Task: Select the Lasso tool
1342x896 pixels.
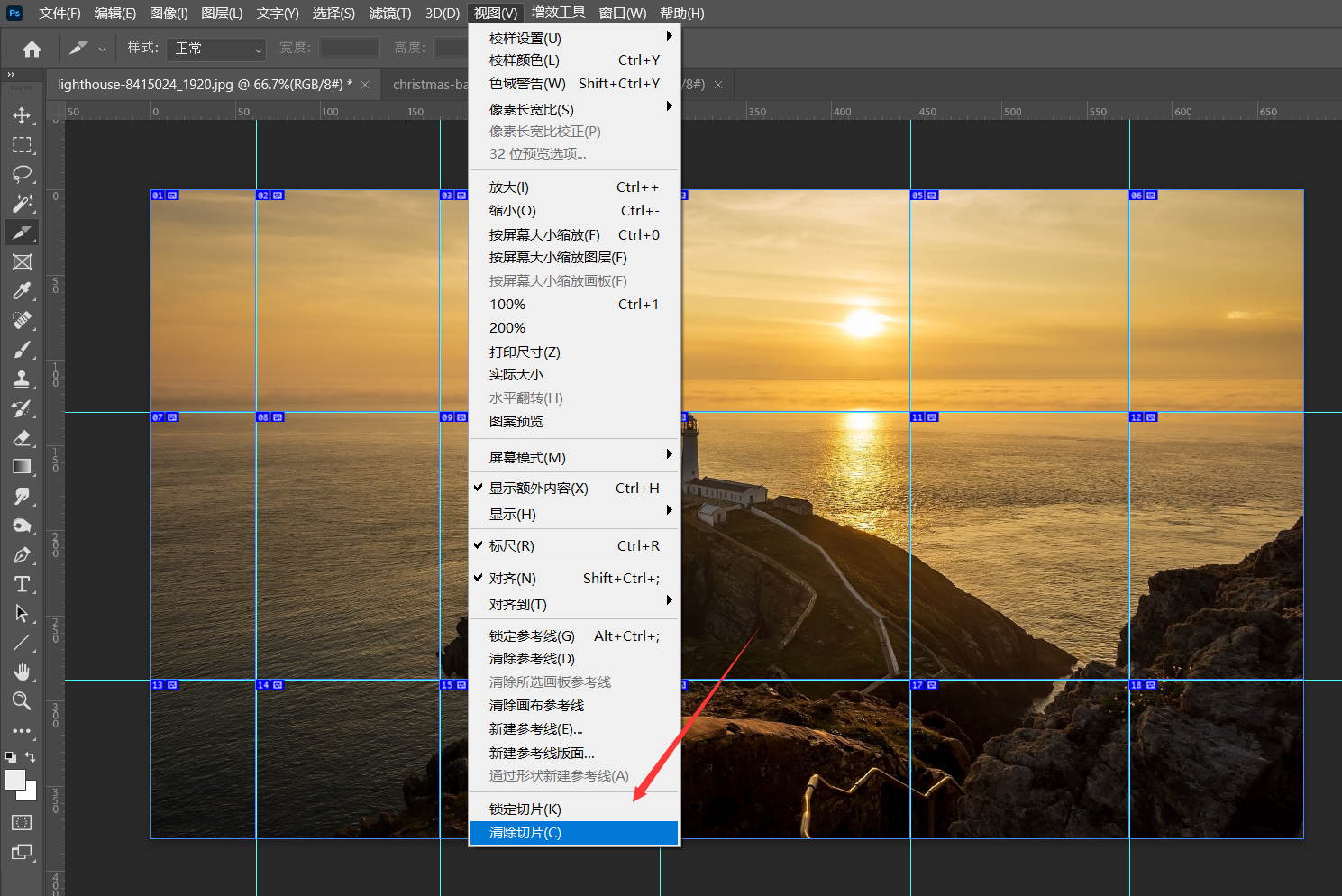Action: point(22,174)
